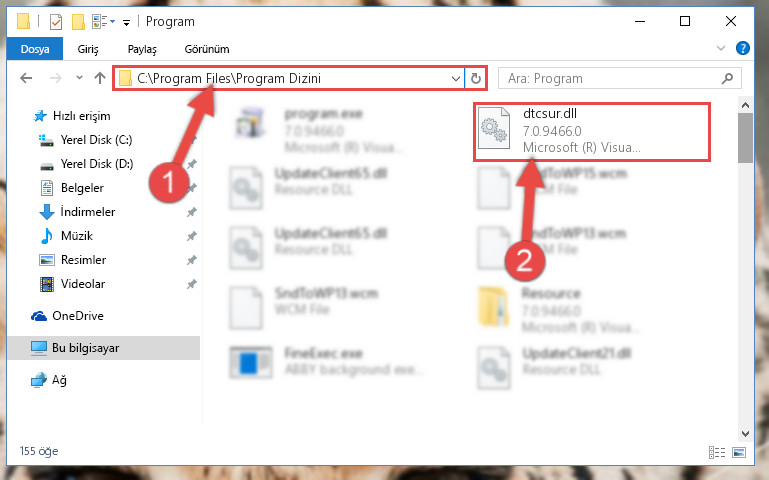
Task: Open the Dosya menu tab
Action: (x=35, y=49)
